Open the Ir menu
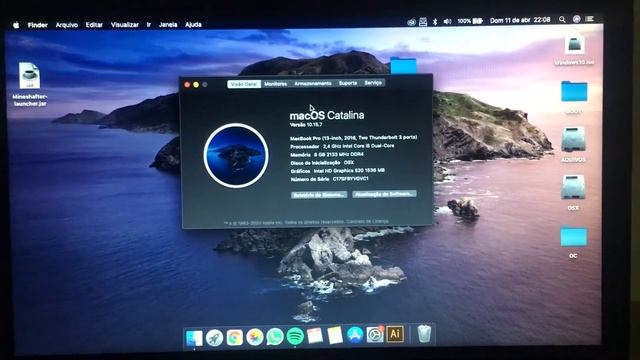640x360 pixels. coord(149,24)
